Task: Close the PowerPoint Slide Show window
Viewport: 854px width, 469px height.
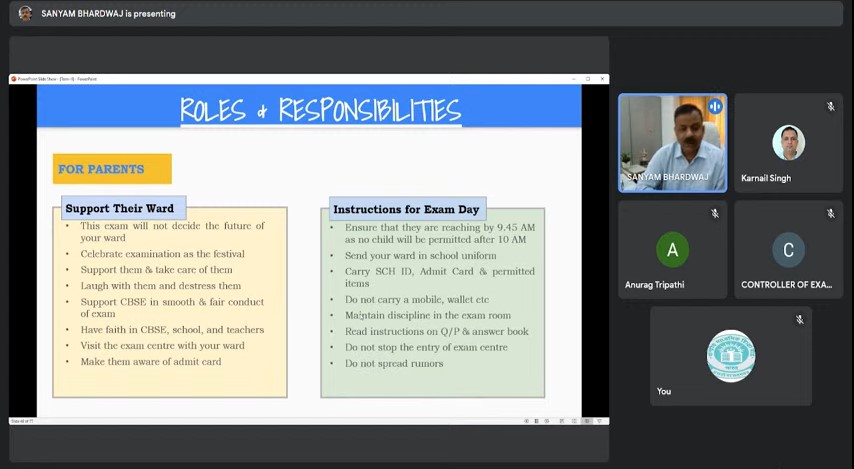Action: tap(602, 79)
